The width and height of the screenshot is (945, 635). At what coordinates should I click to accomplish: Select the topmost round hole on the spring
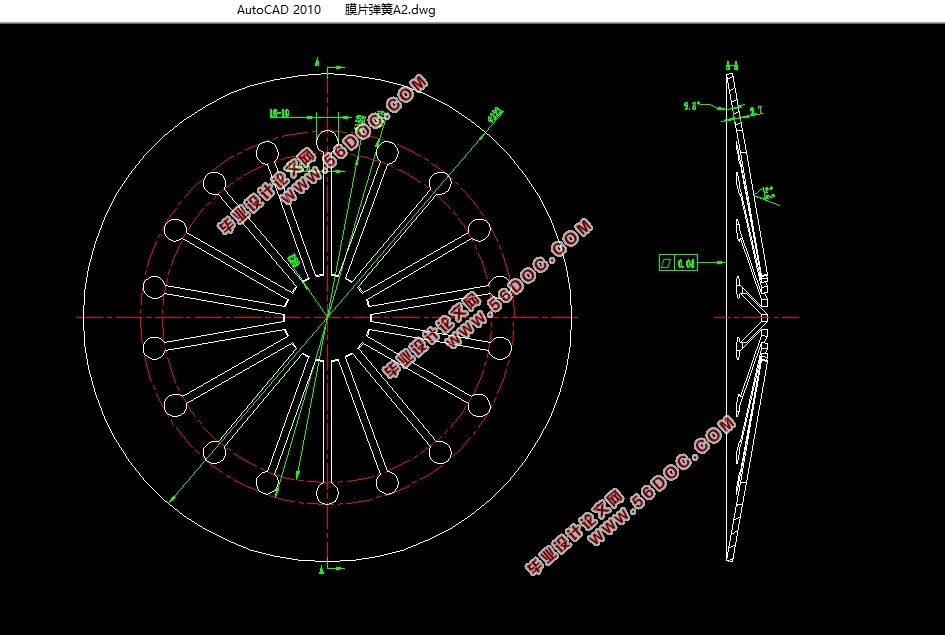point(327,140)
